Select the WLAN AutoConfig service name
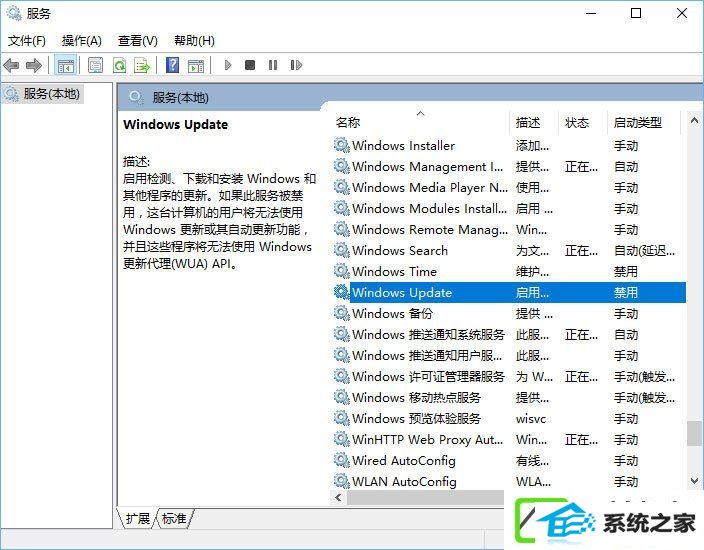 point(404,482)
